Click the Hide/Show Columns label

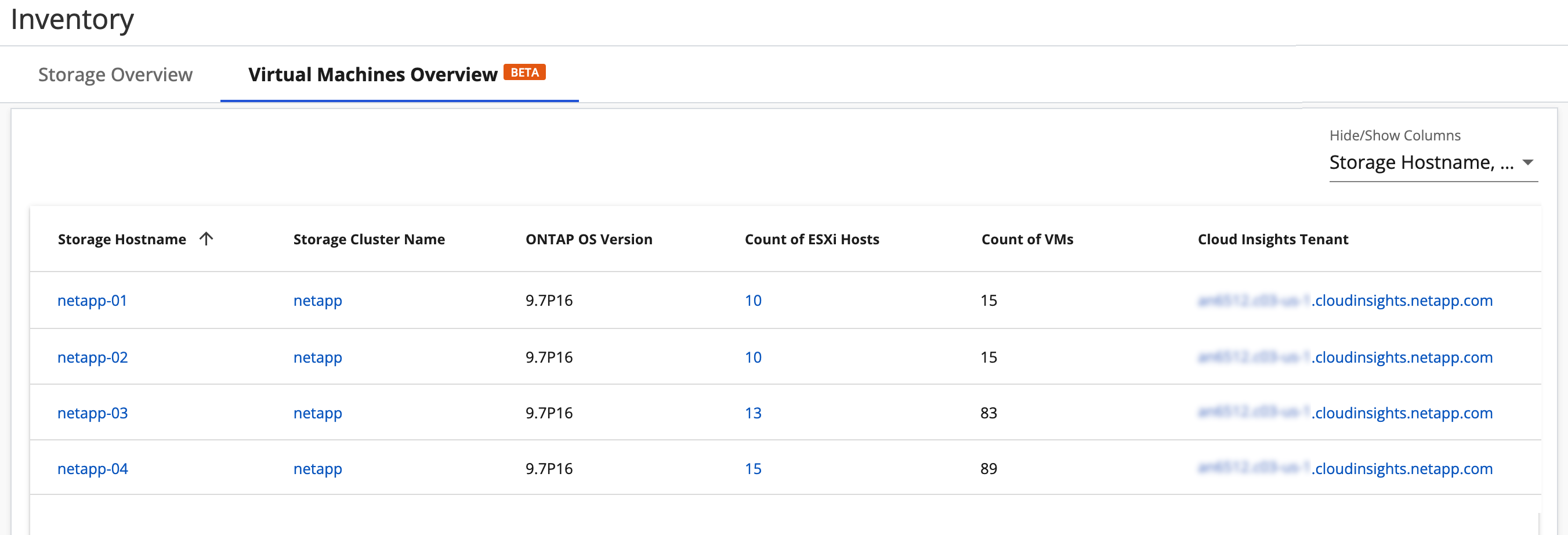click(x=1395, y=135)
